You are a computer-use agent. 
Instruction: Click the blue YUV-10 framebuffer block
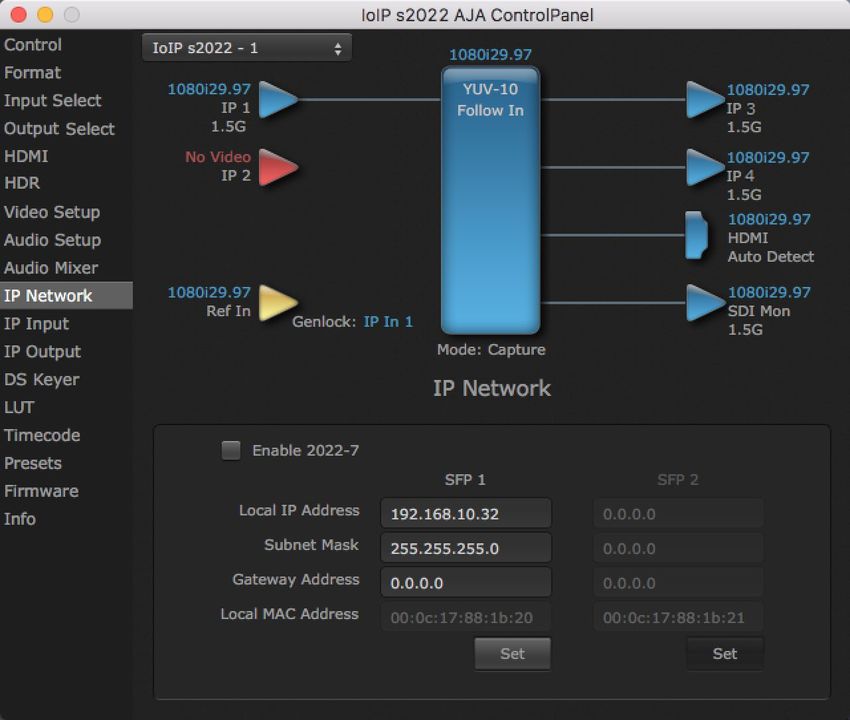[x=491, y=201]
